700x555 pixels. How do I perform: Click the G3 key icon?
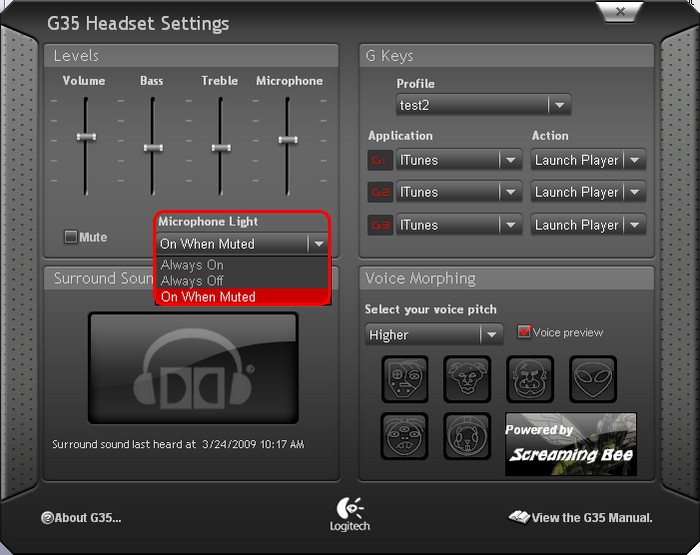(380, 225)
